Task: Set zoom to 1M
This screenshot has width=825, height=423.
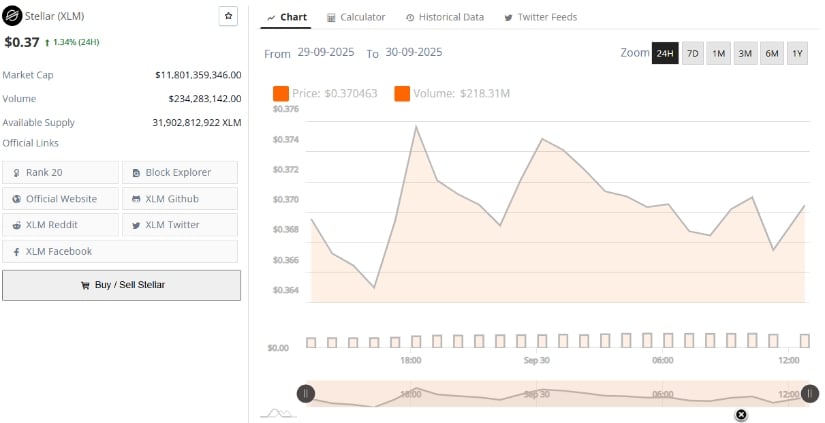Action: (x=718, y=53)
